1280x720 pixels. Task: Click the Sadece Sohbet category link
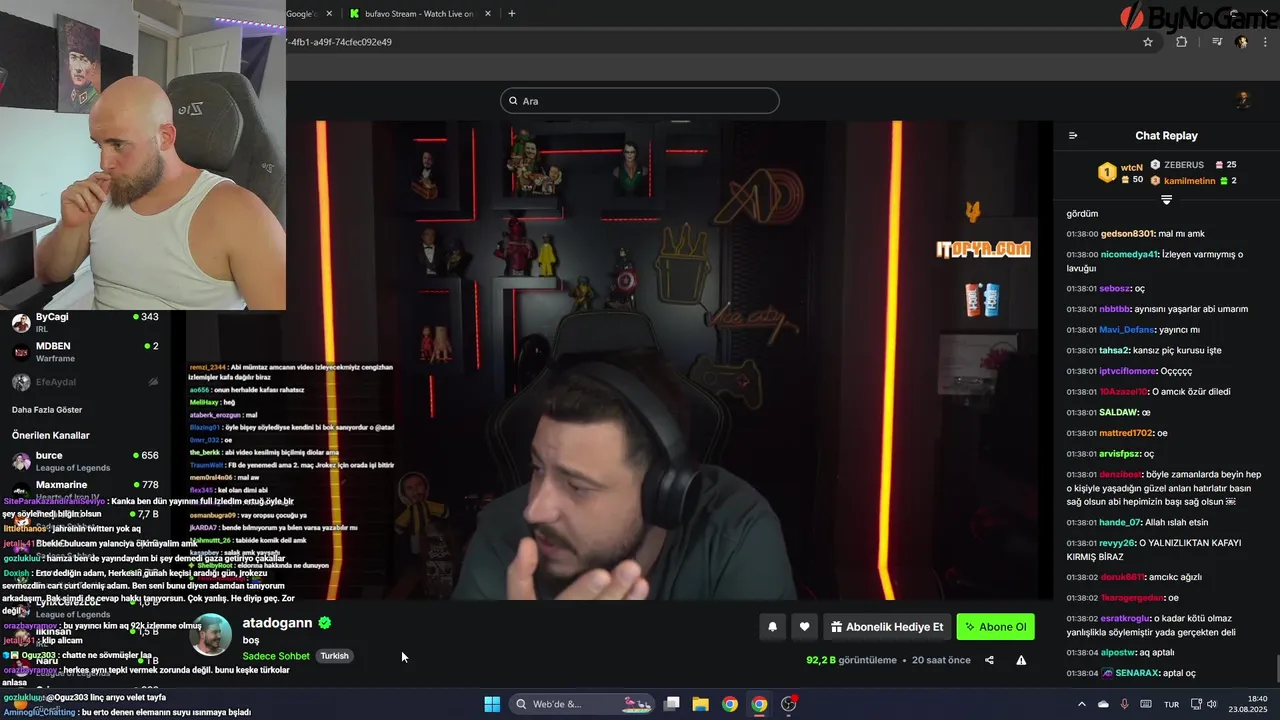[x=276, y=656]
